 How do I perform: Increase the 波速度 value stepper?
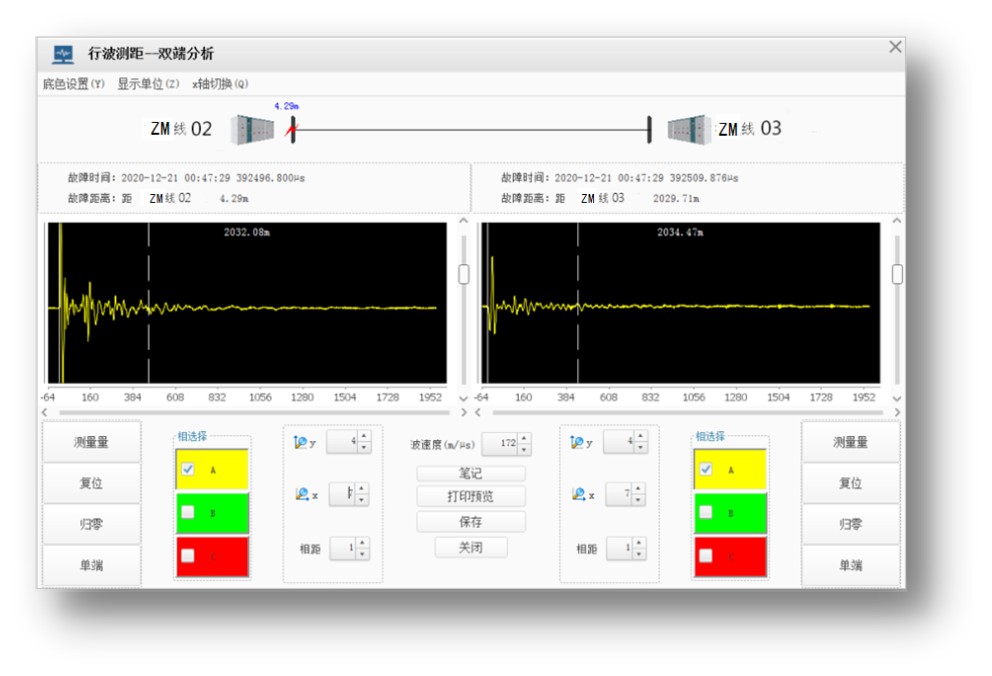point(524,438)
